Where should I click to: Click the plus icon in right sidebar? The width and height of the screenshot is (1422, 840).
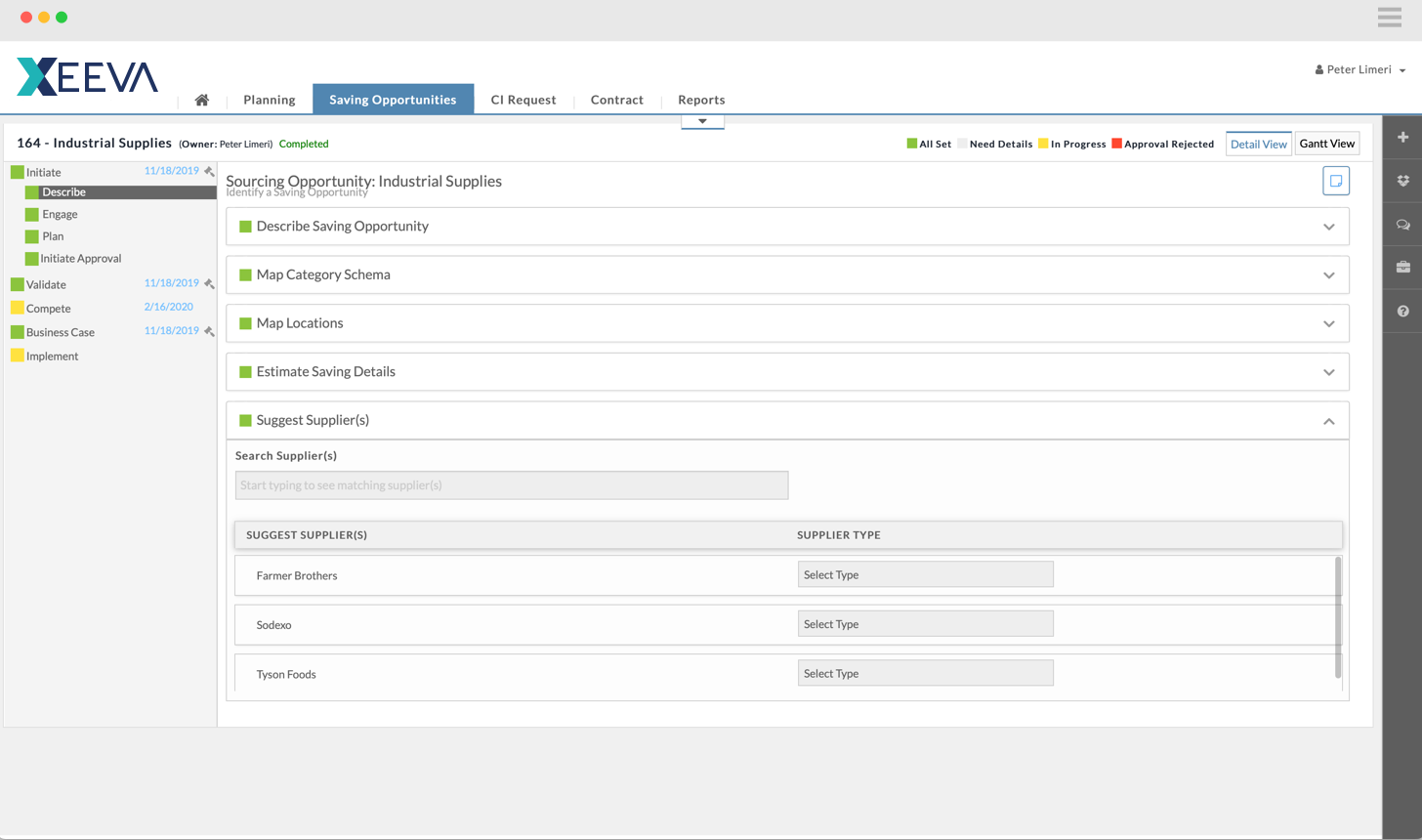coord(1402,138)
